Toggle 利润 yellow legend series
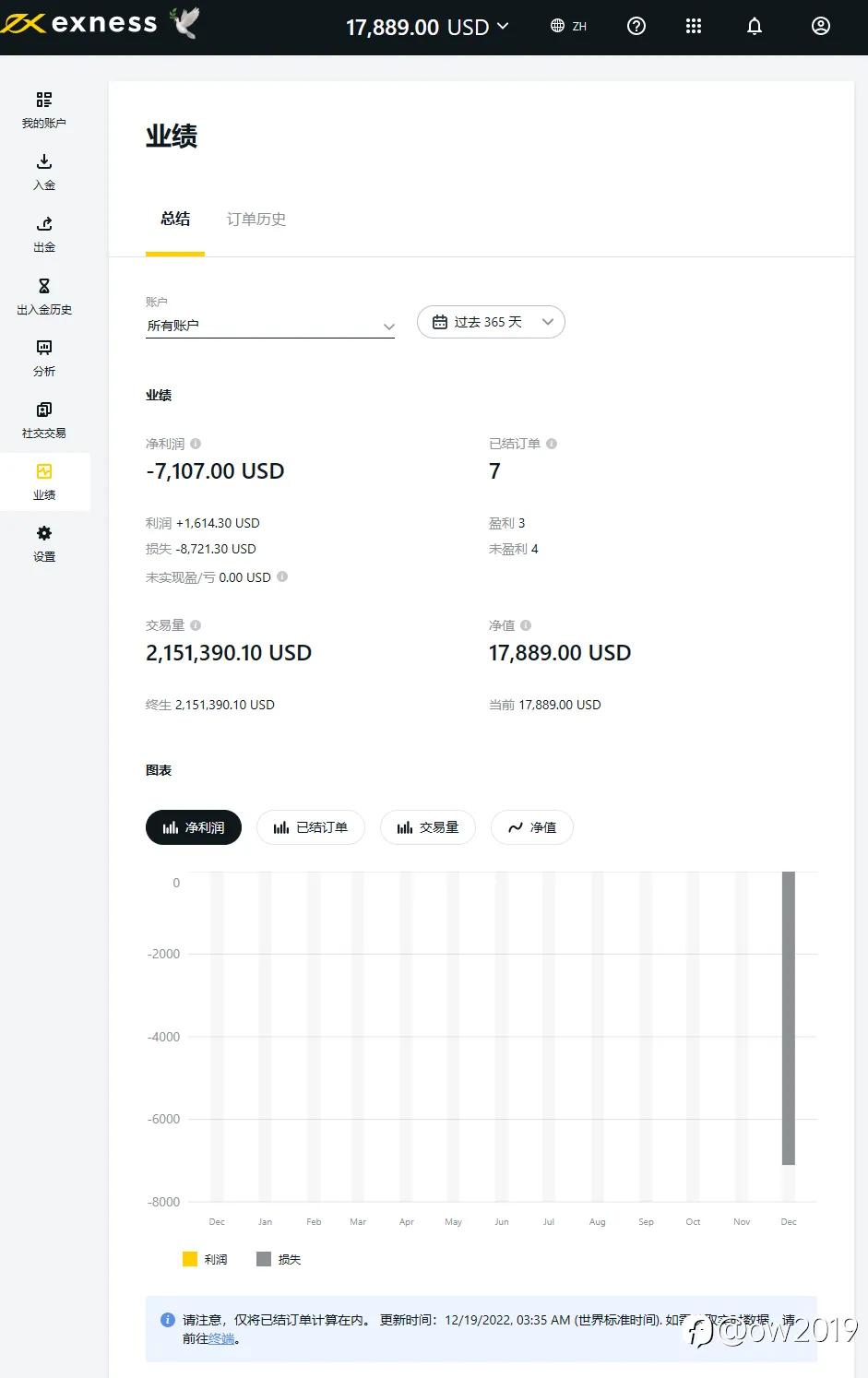The height and width of the screenshot is (1378, 868). pyautogui.click(x=205, y=1259)
